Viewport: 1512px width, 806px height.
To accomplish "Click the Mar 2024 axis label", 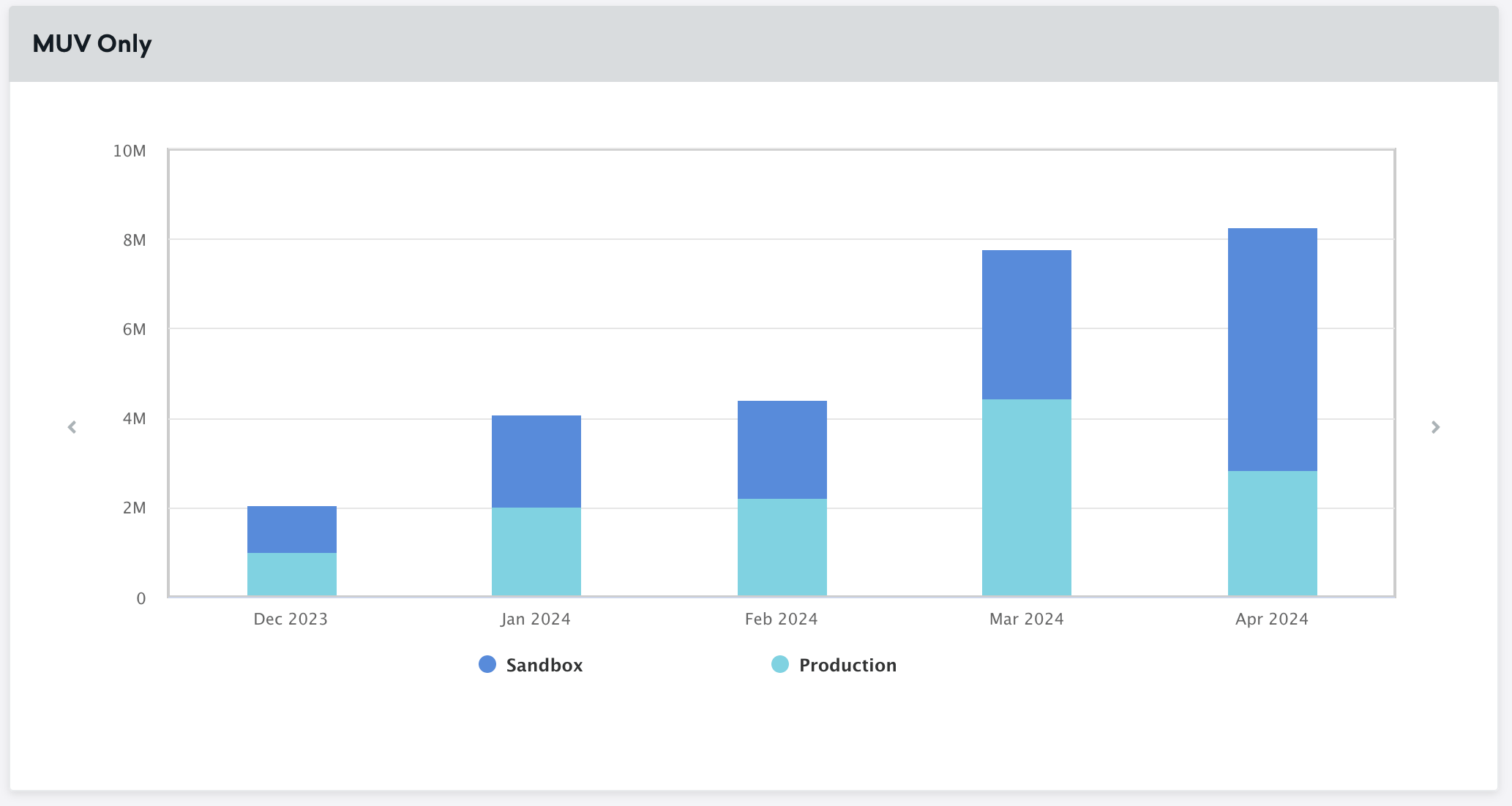I will point(1027,619).
